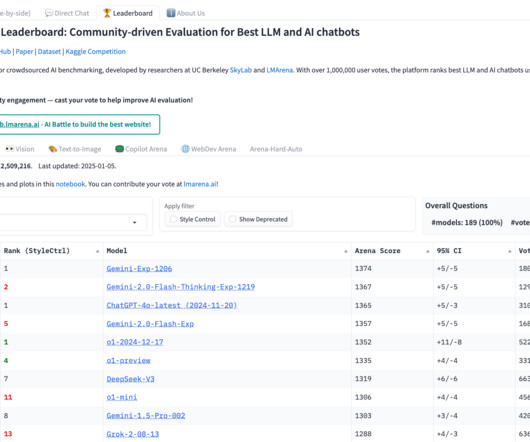530x442 pixels.
Task: Follow the SkyLab link
Action: [x=241, y=70]
